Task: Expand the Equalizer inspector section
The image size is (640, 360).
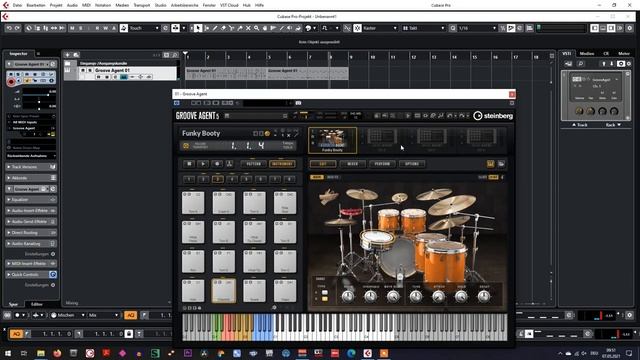Action: [x=31, y=200]
